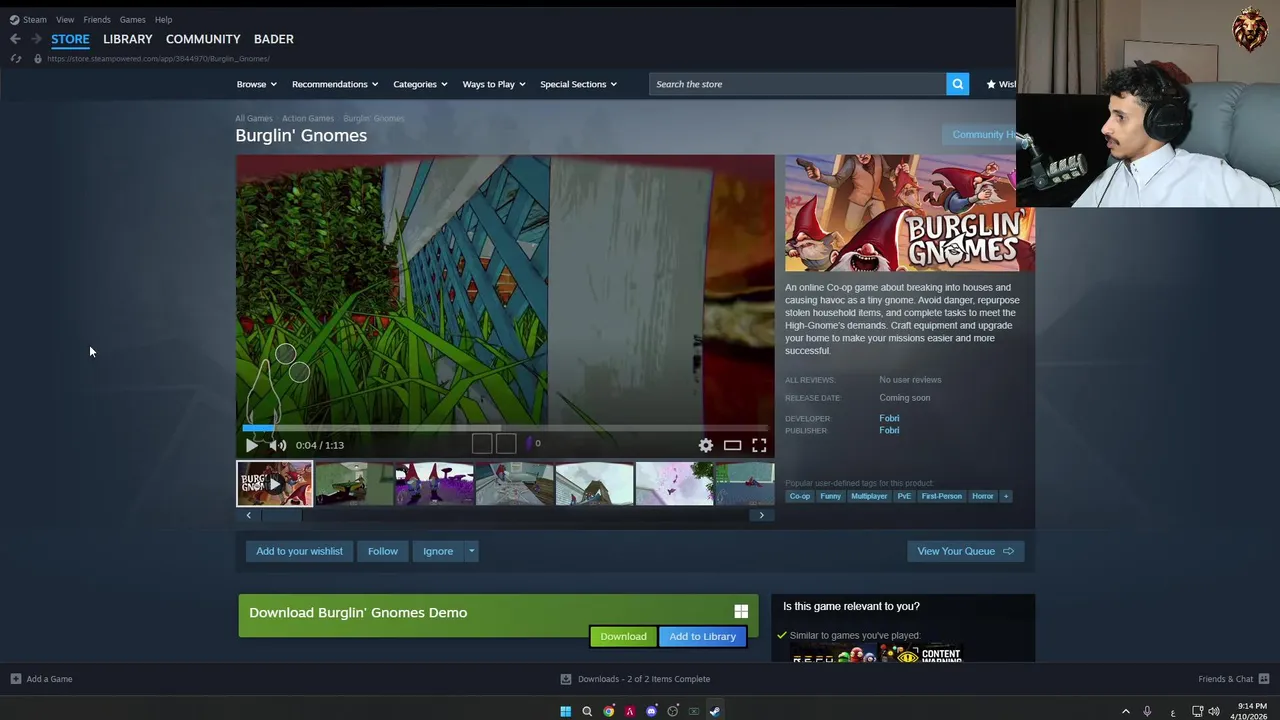Click Add to your wishlist
The height and width of the screenshot is (720, 1280).
(299, 551)
